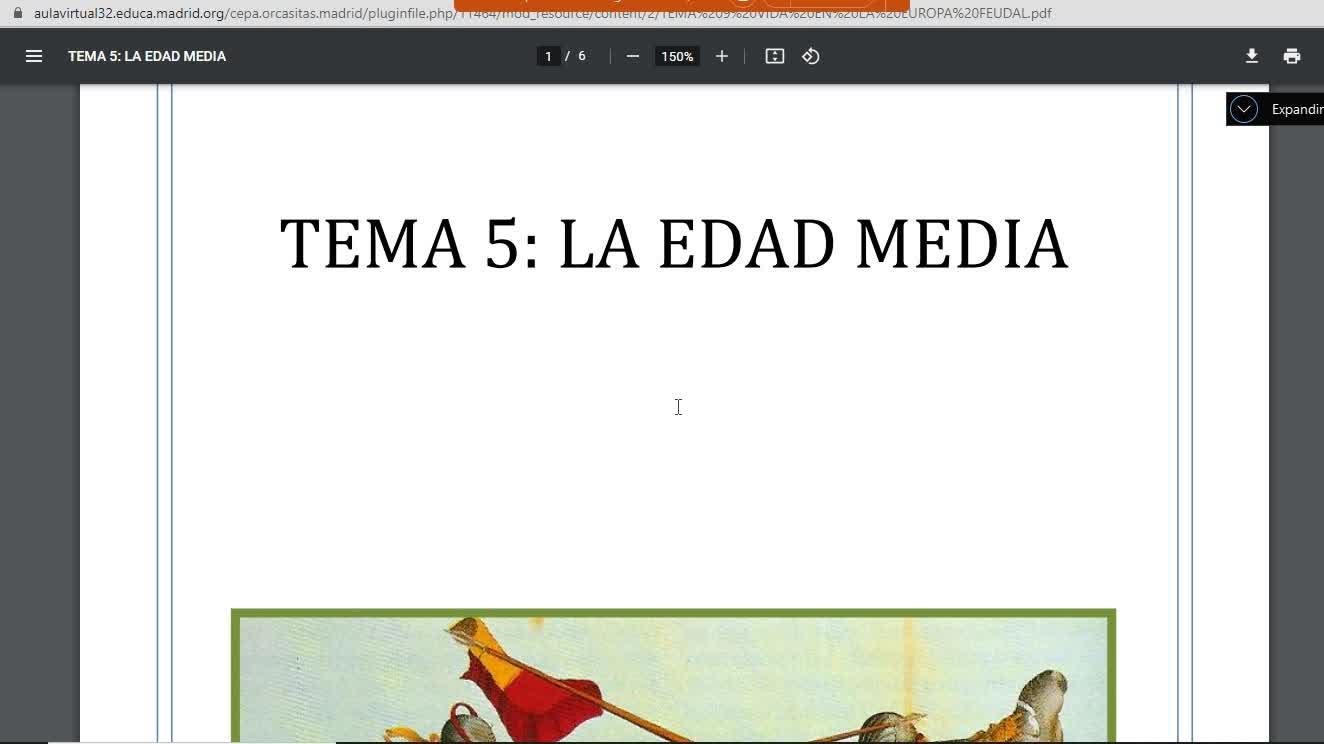Zoom out of the PDF
The image size is (1324, 744).
pos(633,56)
